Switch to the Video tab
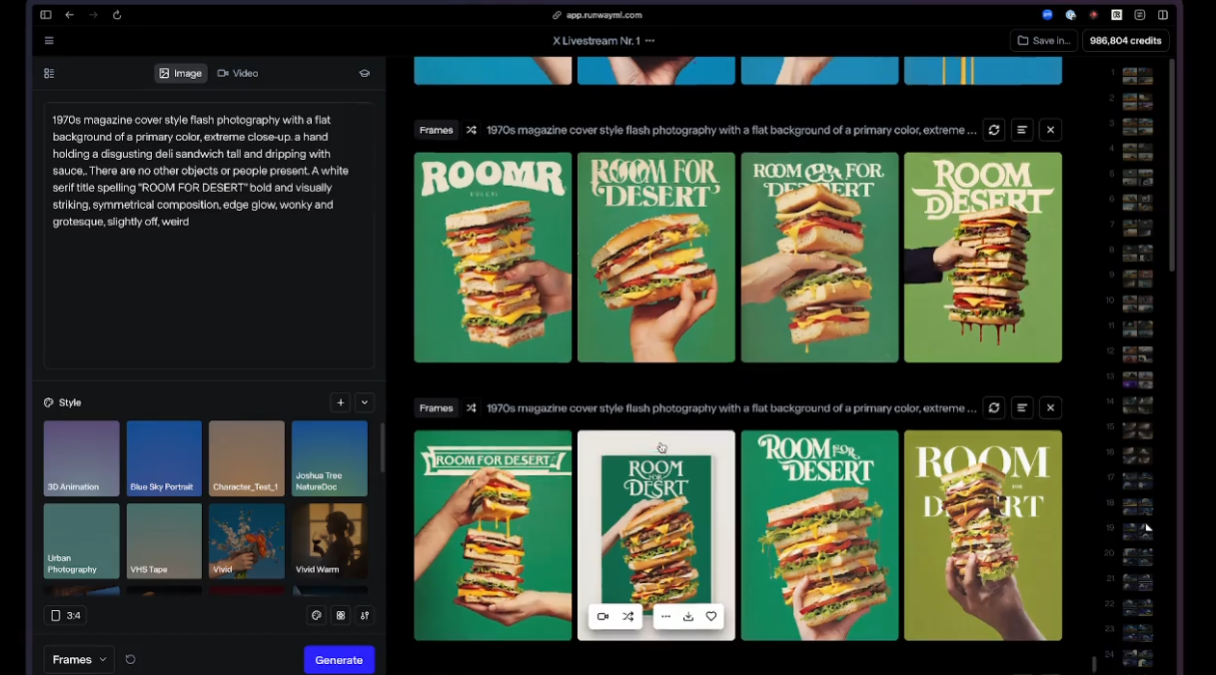The image size is (1216, 675). coord(237,73)
